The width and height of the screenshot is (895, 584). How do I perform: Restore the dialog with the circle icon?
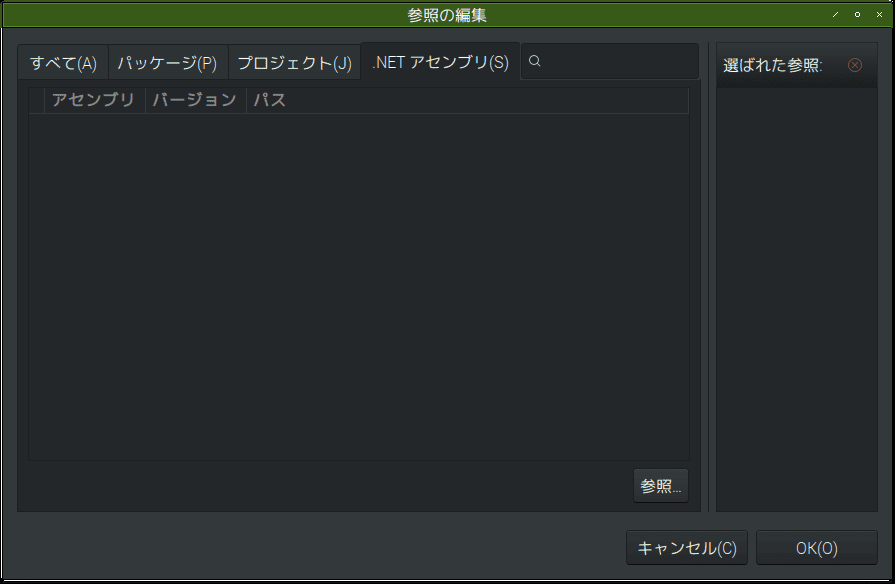click(x=858, y=15)
